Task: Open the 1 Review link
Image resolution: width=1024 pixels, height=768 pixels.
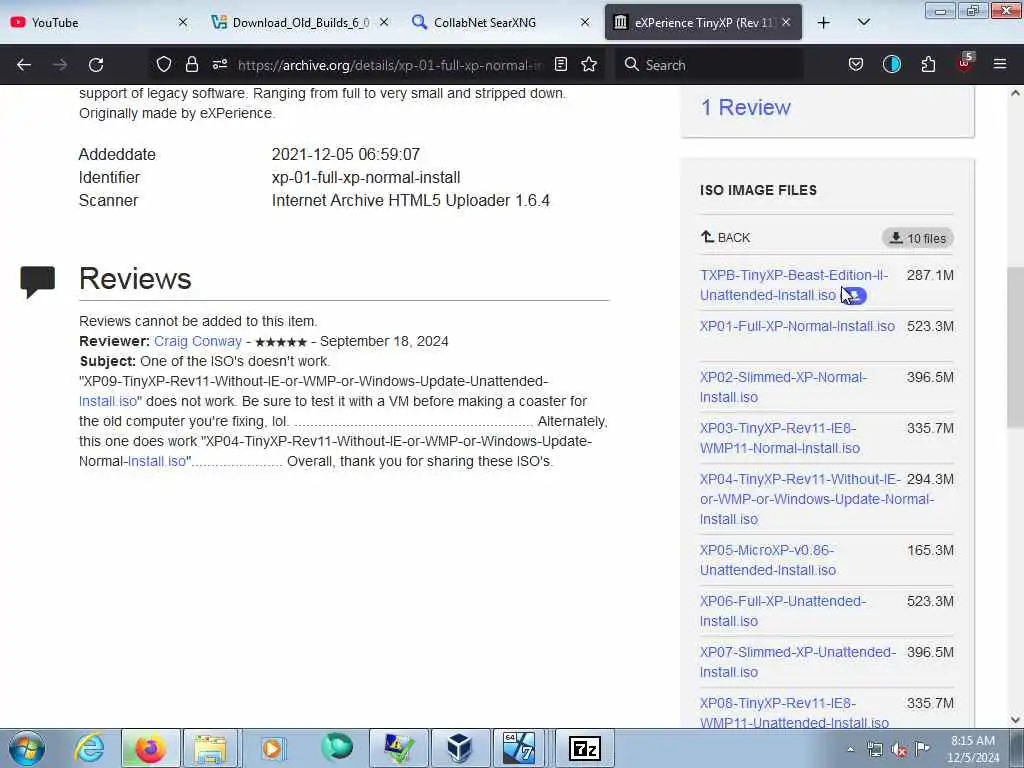Action: pyautogui.click(x=745, y=107)
